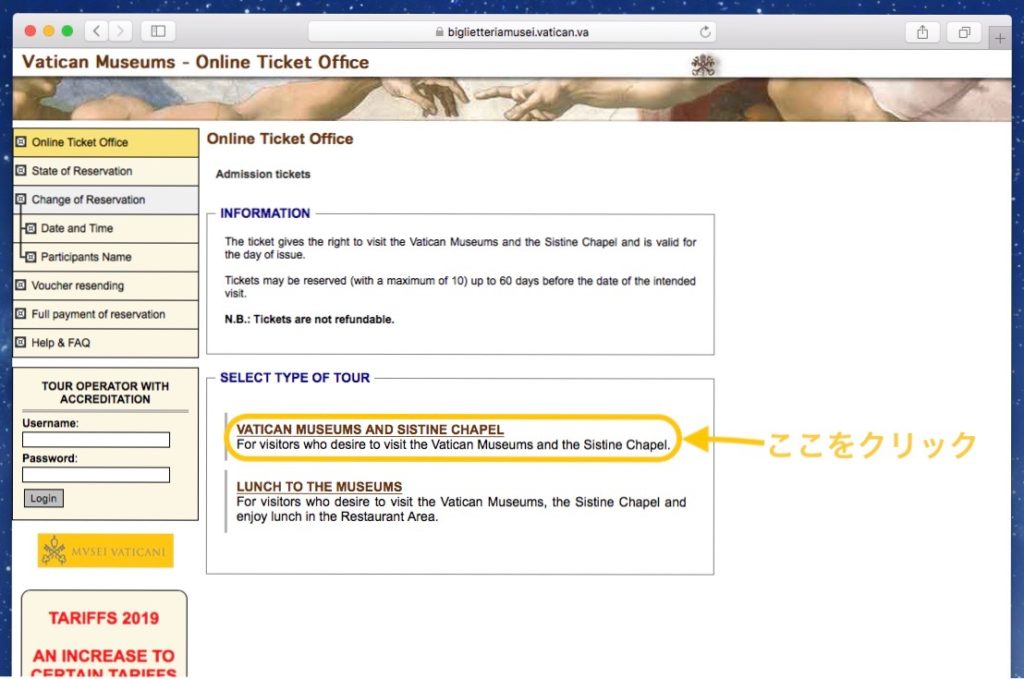This screenshot has width=1024, height=679.
Task: Open the Lunch to the Museums link
Action: click(319, 486)
